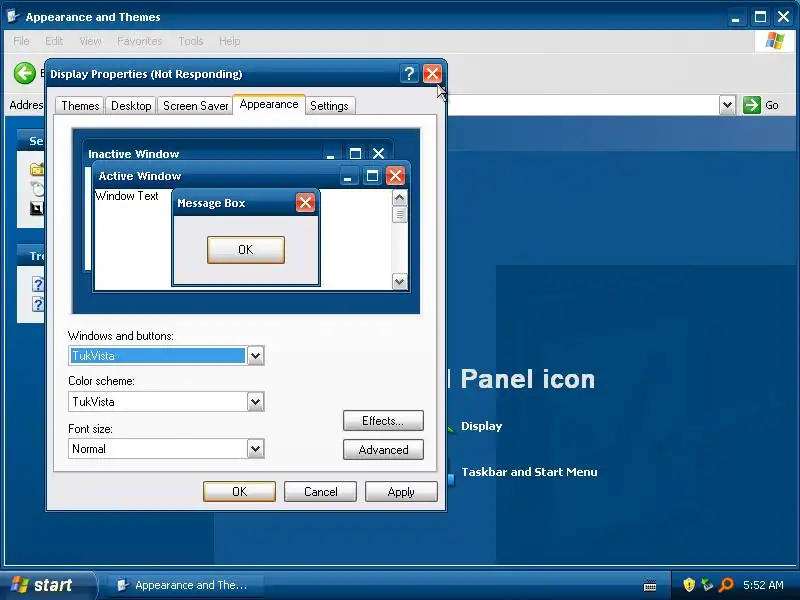Click the Display control panel link
The image size is (800, 600).
[x=481, y=426]
